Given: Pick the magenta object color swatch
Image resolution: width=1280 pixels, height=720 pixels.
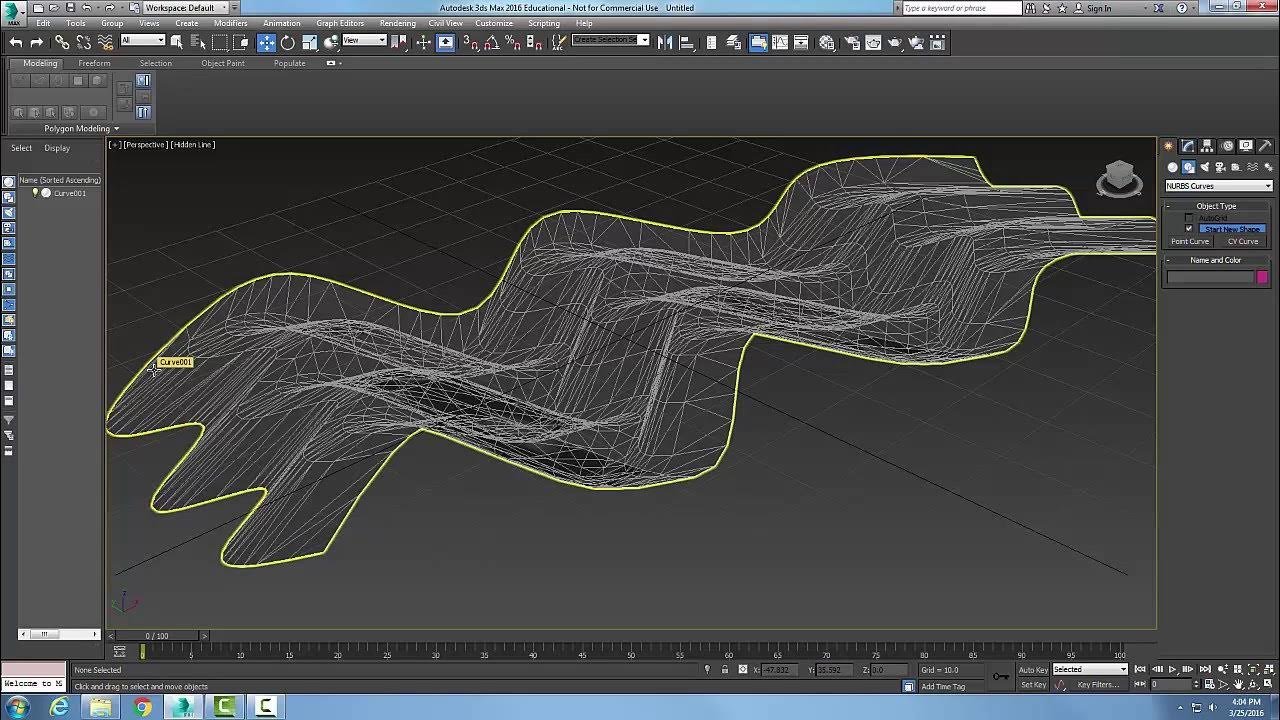Looking at the screenshot, I should (1262, 277).
